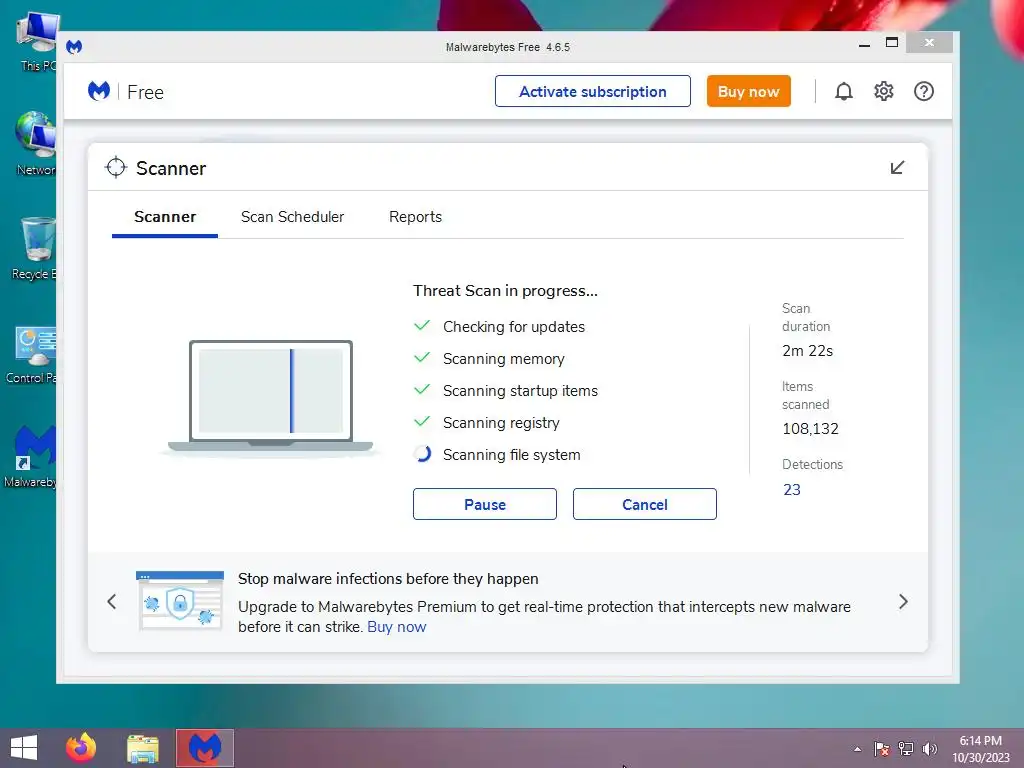Minimize the Malwarebytes window
This screenshot has width=1024, height=768.
864,44
